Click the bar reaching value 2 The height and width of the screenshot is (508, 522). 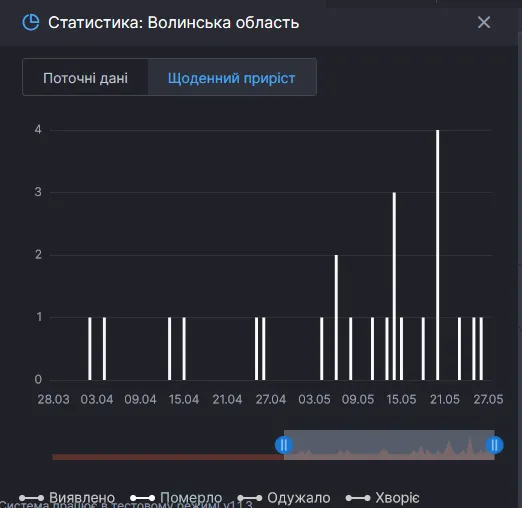pos(336,317)
